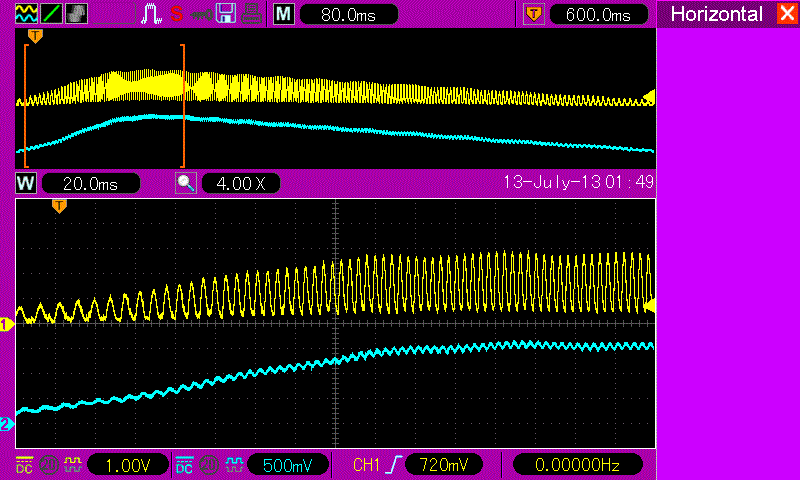The width and height of the screenshot is (800, 480).
Task: Click the key lock icon in top bar
Action: click(201, 15)
